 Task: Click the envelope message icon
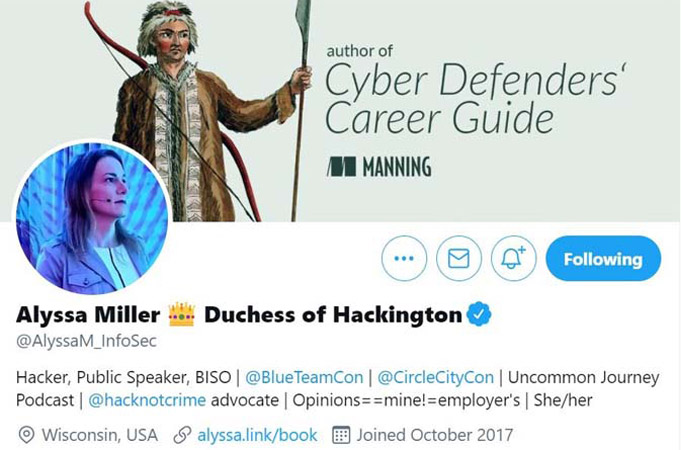tap(459, 258)
